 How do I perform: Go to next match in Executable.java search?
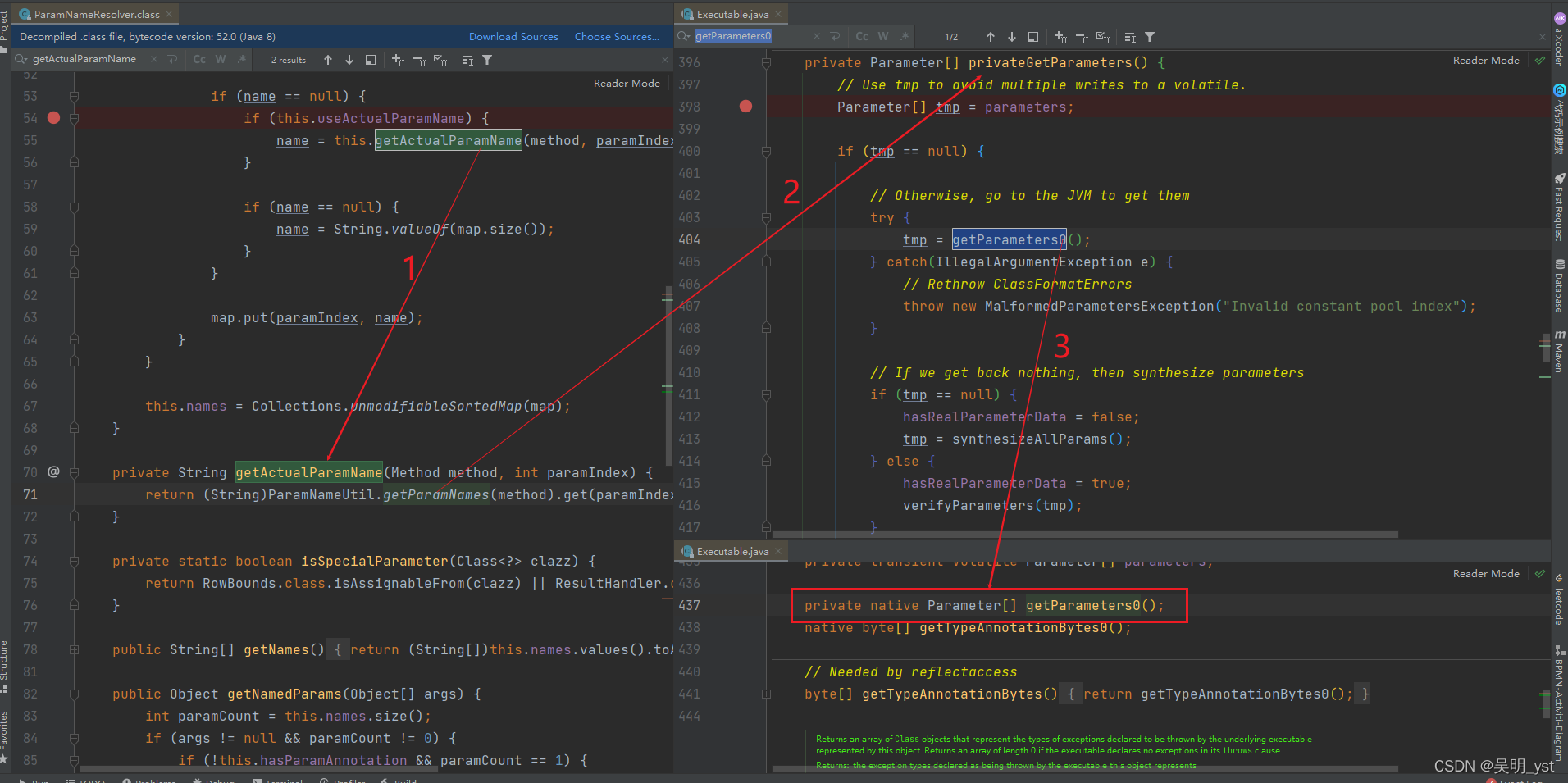pyautogui.click(x=1012, y=37)
